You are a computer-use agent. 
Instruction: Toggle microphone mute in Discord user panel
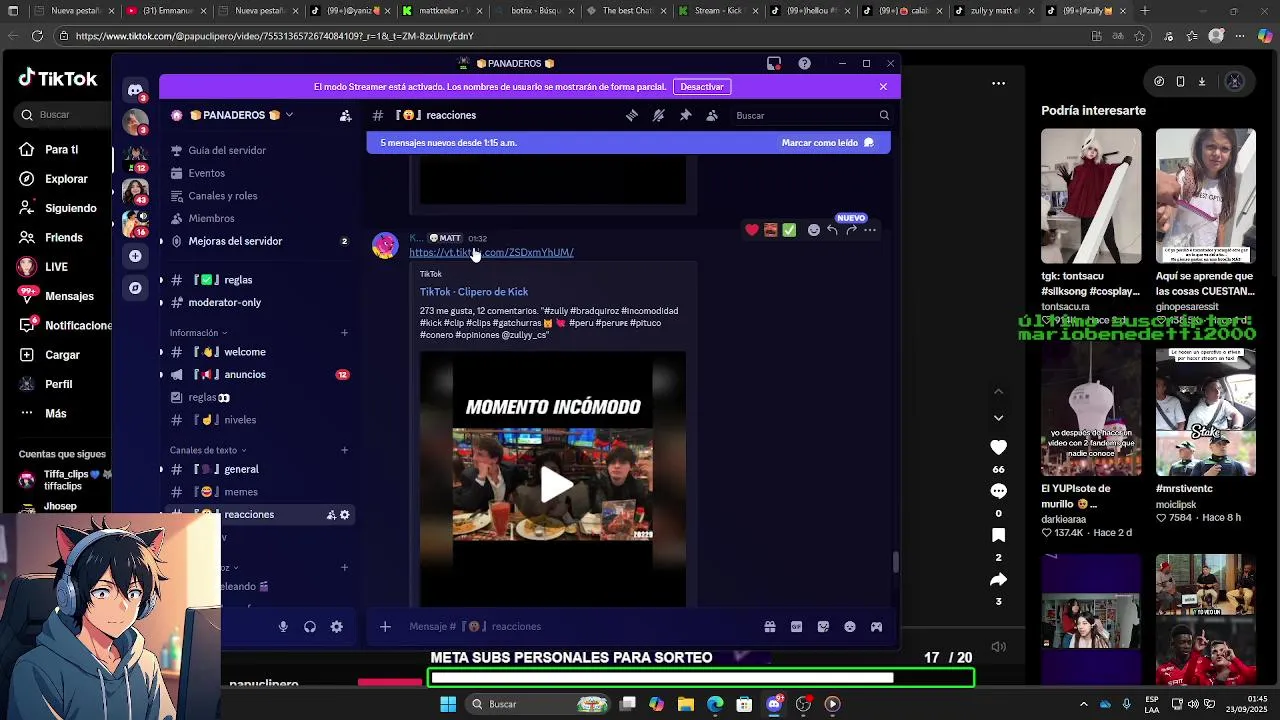283,627
